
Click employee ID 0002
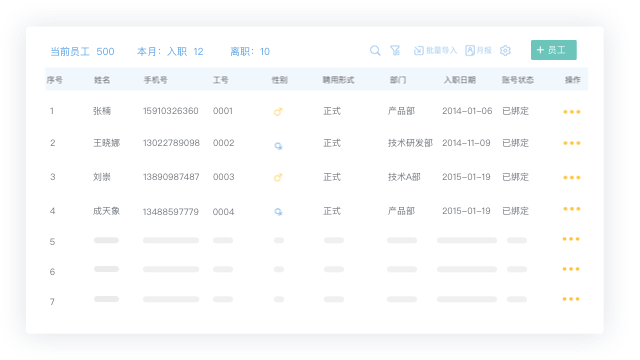(224, 143)
